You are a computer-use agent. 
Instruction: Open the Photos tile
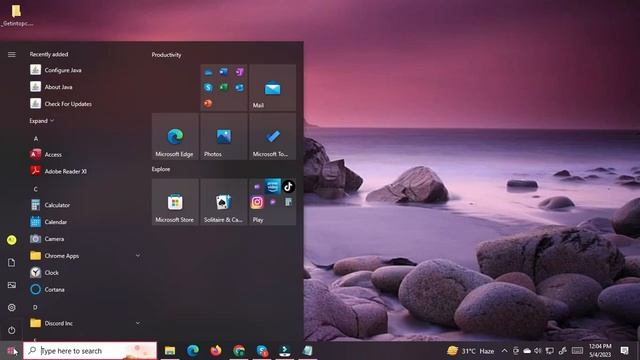pos(224,136)
